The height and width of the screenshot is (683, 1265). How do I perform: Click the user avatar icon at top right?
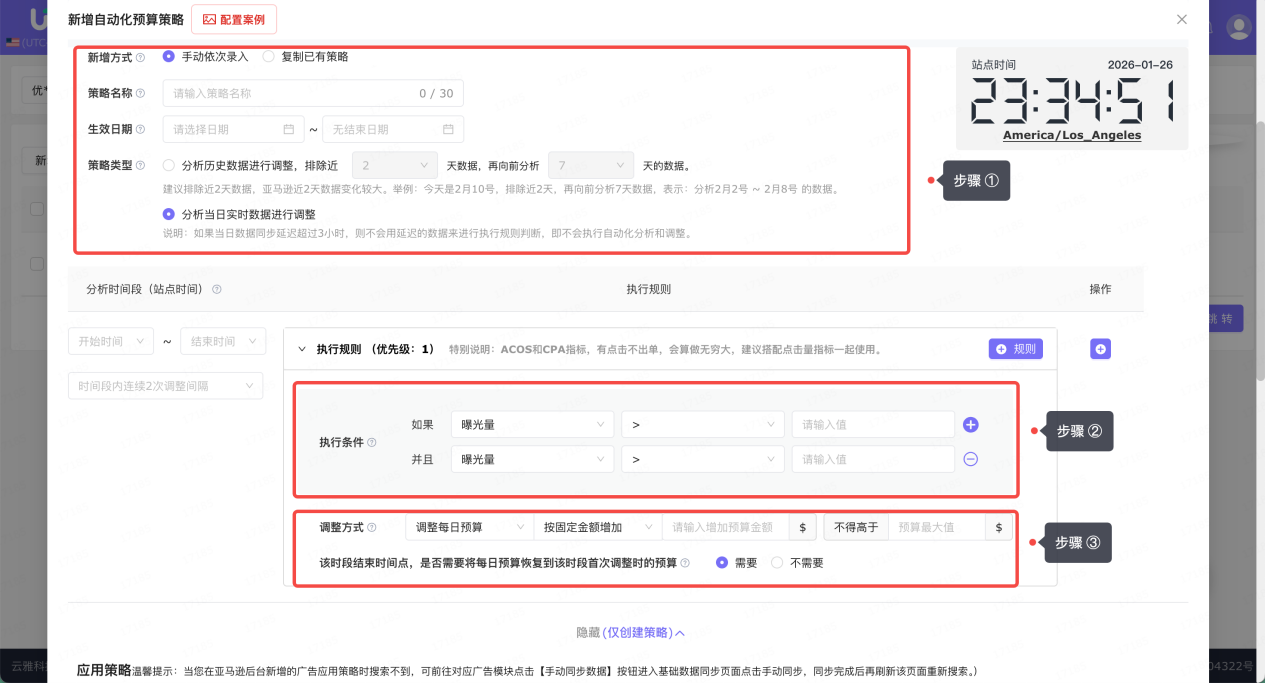pyautogui.click(x=1238, y=27)
